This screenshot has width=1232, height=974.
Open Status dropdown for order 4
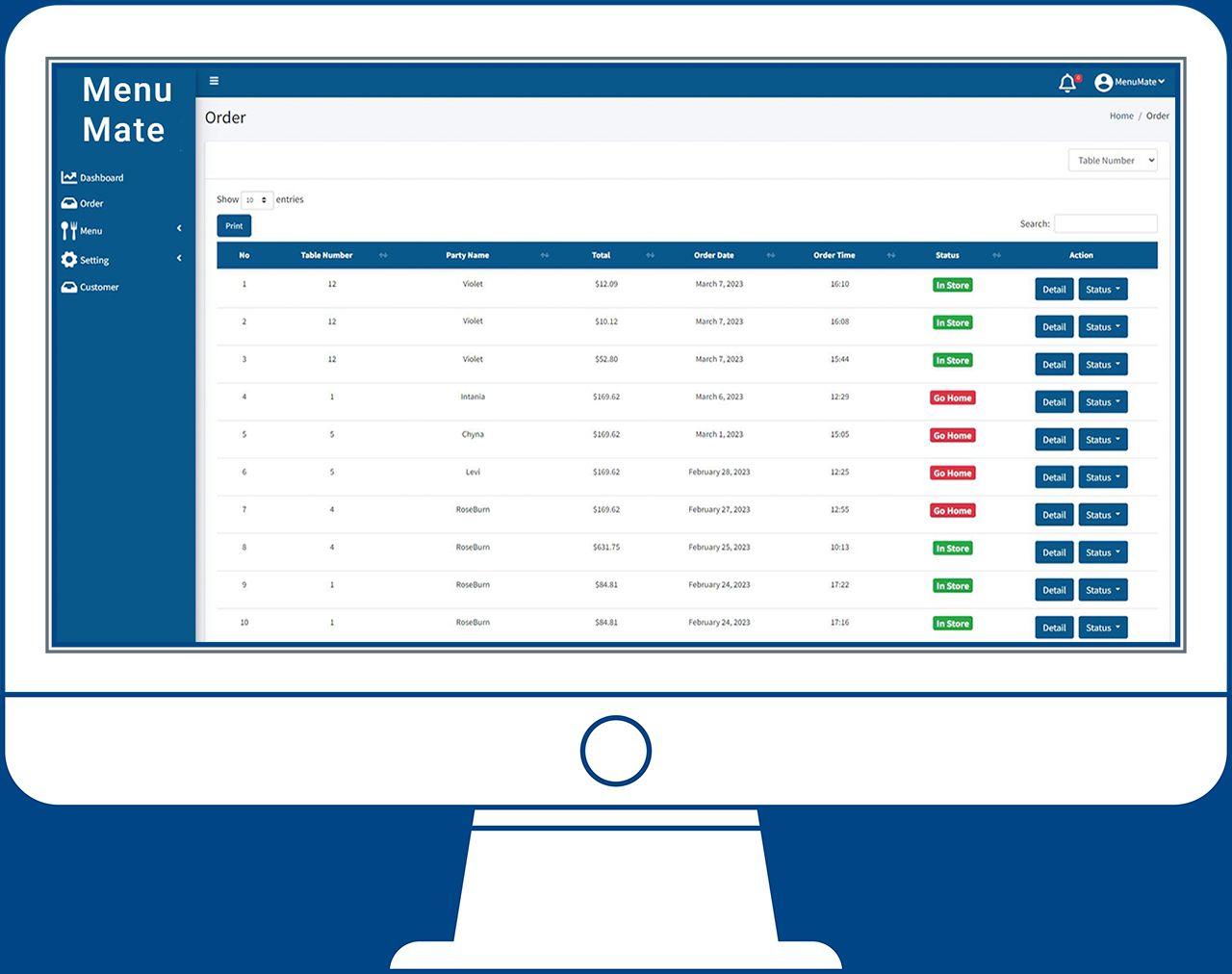pos(1103,401)
